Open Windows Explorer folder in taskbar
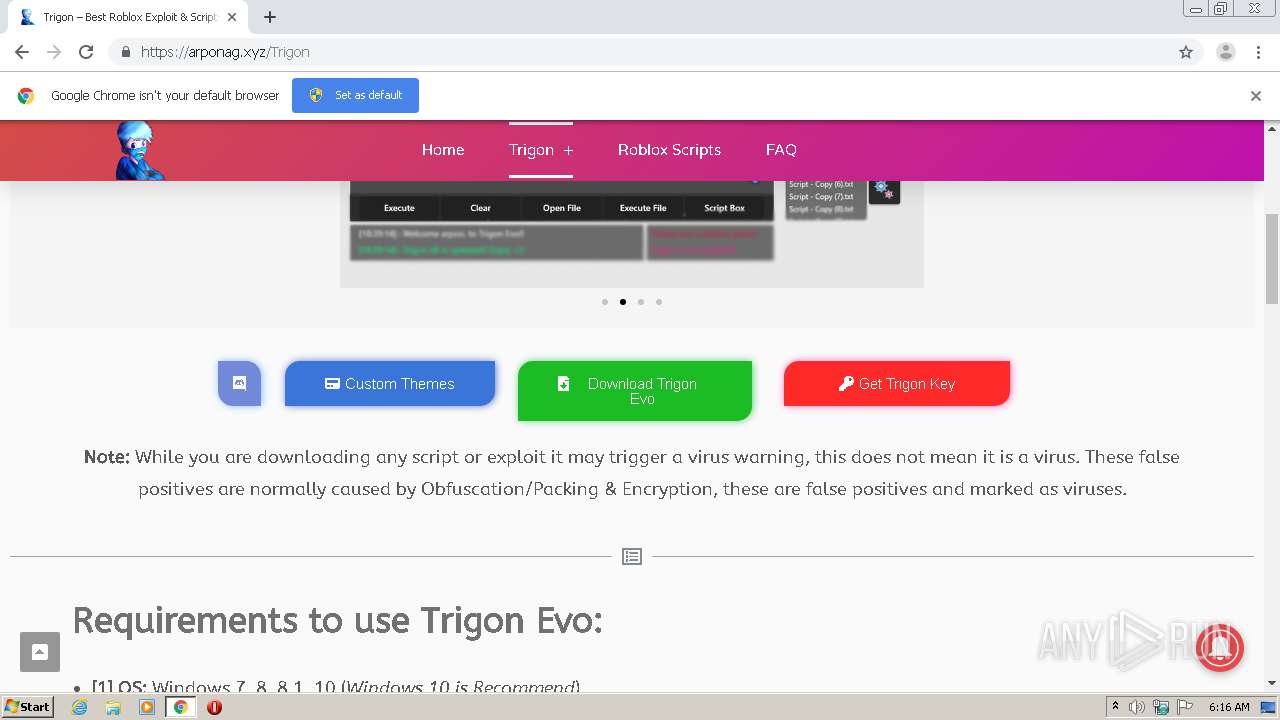Image resolution: width=1280 pixels, height=720 pixels. point(113,707)
